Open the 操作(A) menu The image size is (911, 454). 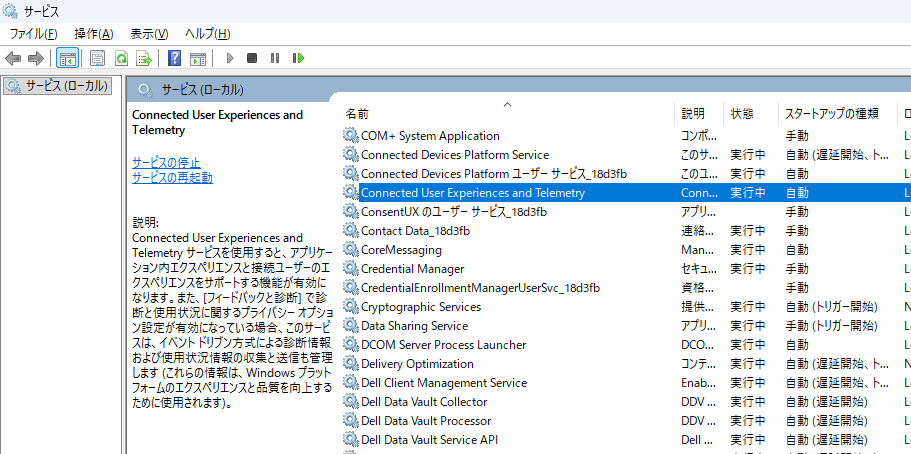pyautogui.click(x=93, y=34)
